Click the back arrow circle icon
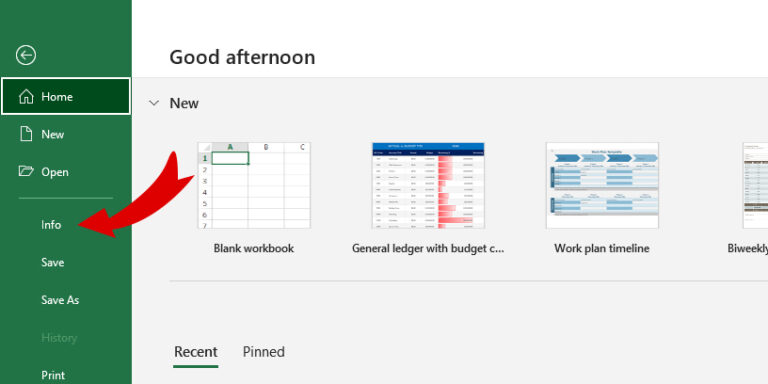The height and width of the screenshot is (384, 768). click(x=25, y=55)
